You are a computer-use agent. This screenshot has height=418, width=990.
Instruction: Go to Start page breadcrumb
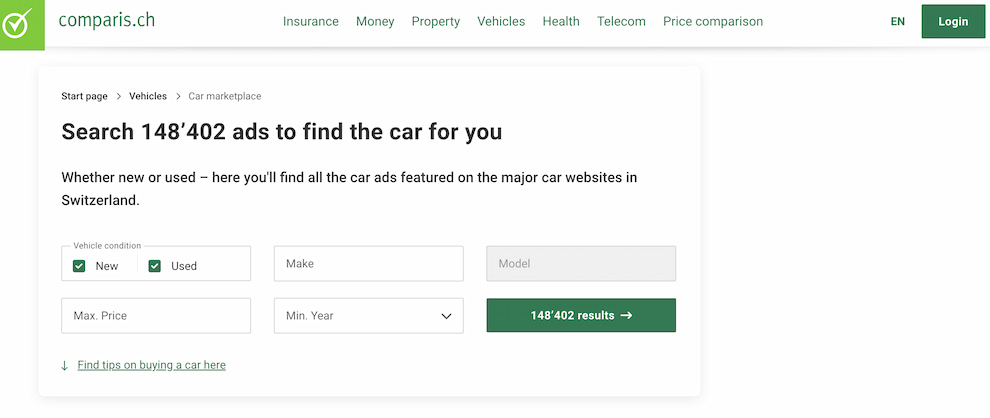point(84,96)
